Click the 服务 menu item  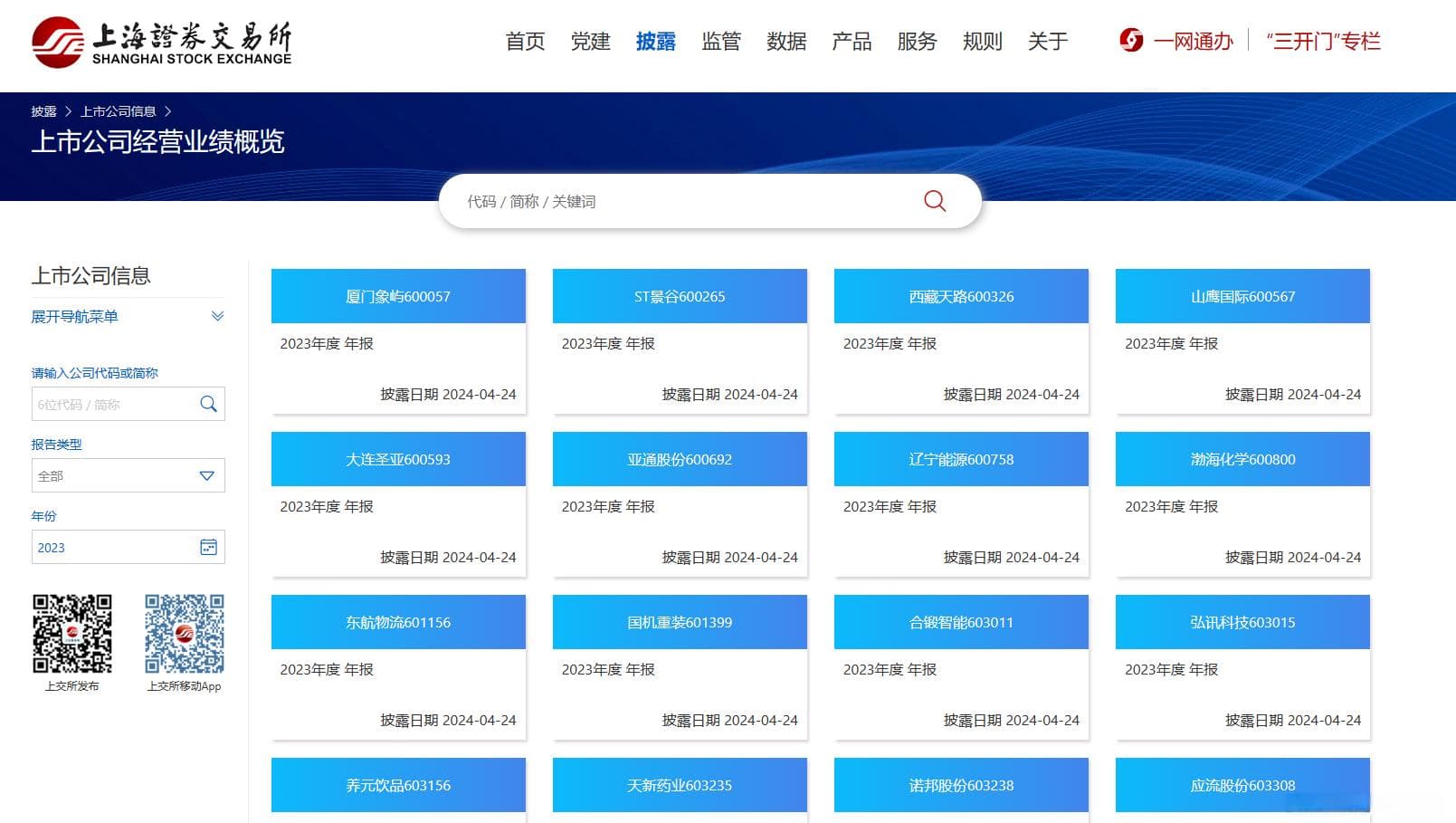point(917,42)
